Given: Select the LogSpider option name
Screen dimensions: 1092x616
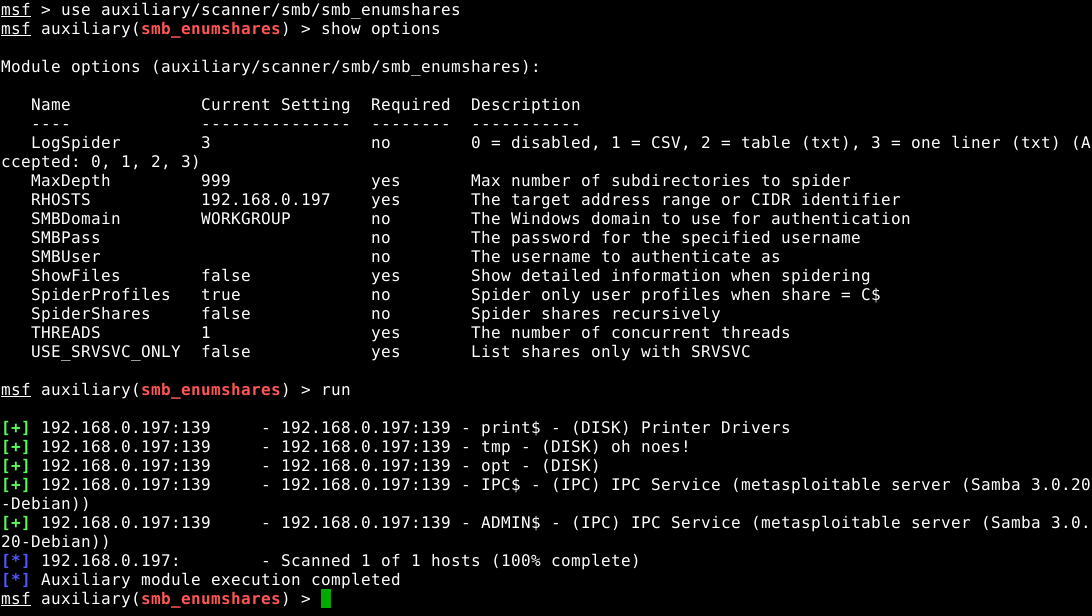Looking at the screenshot, I should [75, 143].
